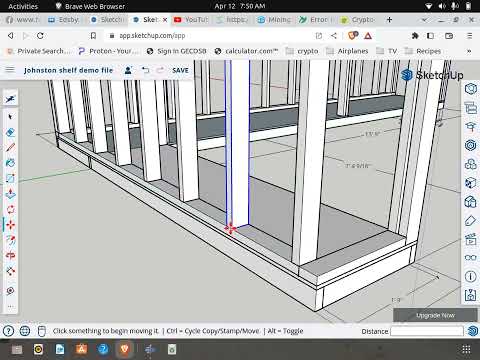Open the Recipes bookmarks folder

click(x=423, y=51)
